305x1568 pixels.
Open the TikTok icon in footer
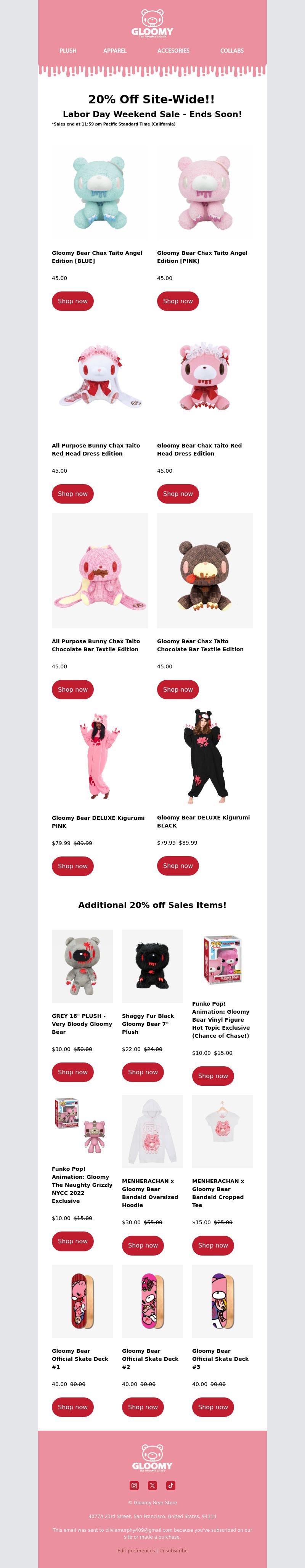coord(170,1485)
